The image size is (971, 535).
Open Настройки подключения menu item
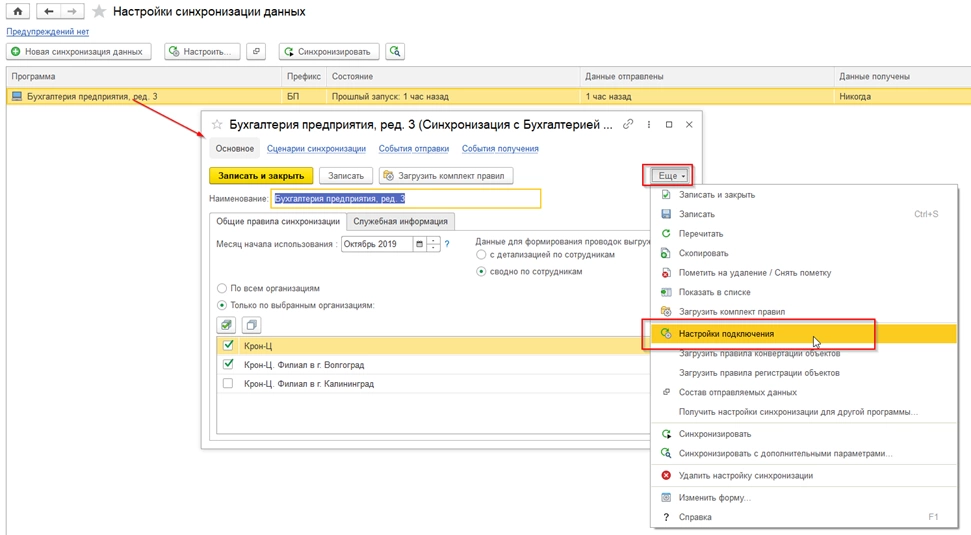[x=804, y=333]
